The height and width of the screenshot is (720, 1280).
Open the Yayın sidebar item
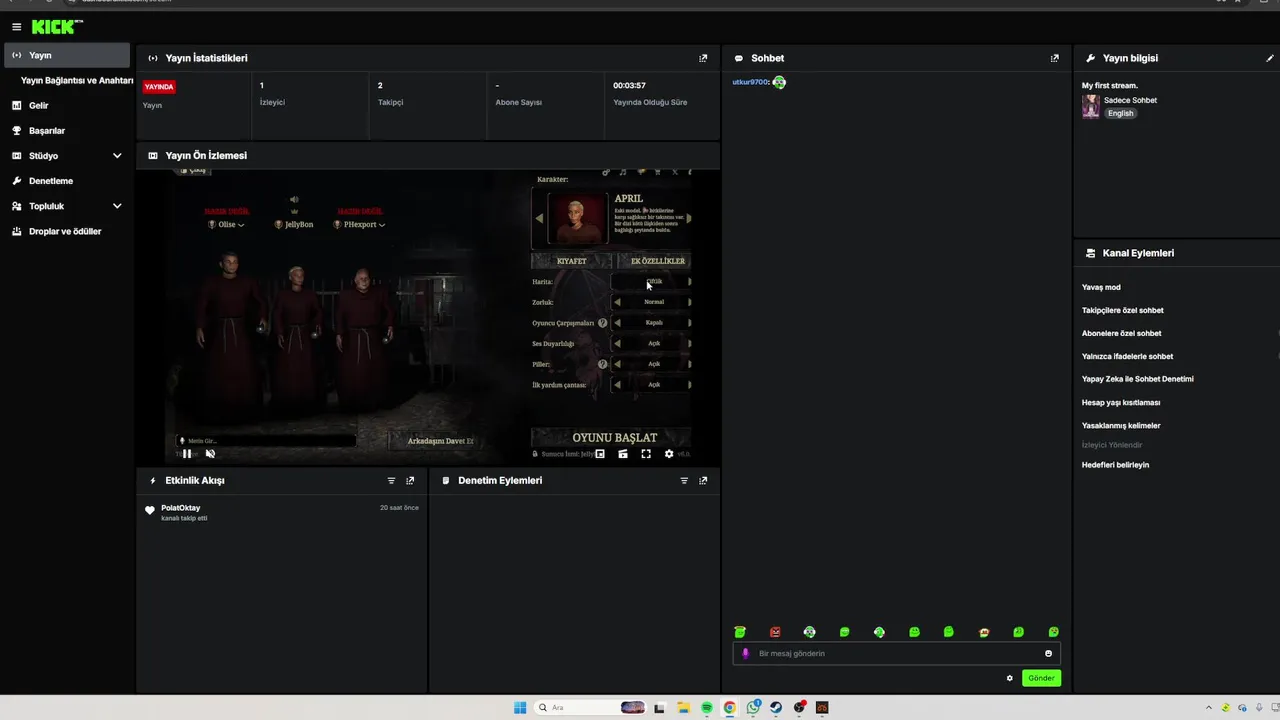67,55
